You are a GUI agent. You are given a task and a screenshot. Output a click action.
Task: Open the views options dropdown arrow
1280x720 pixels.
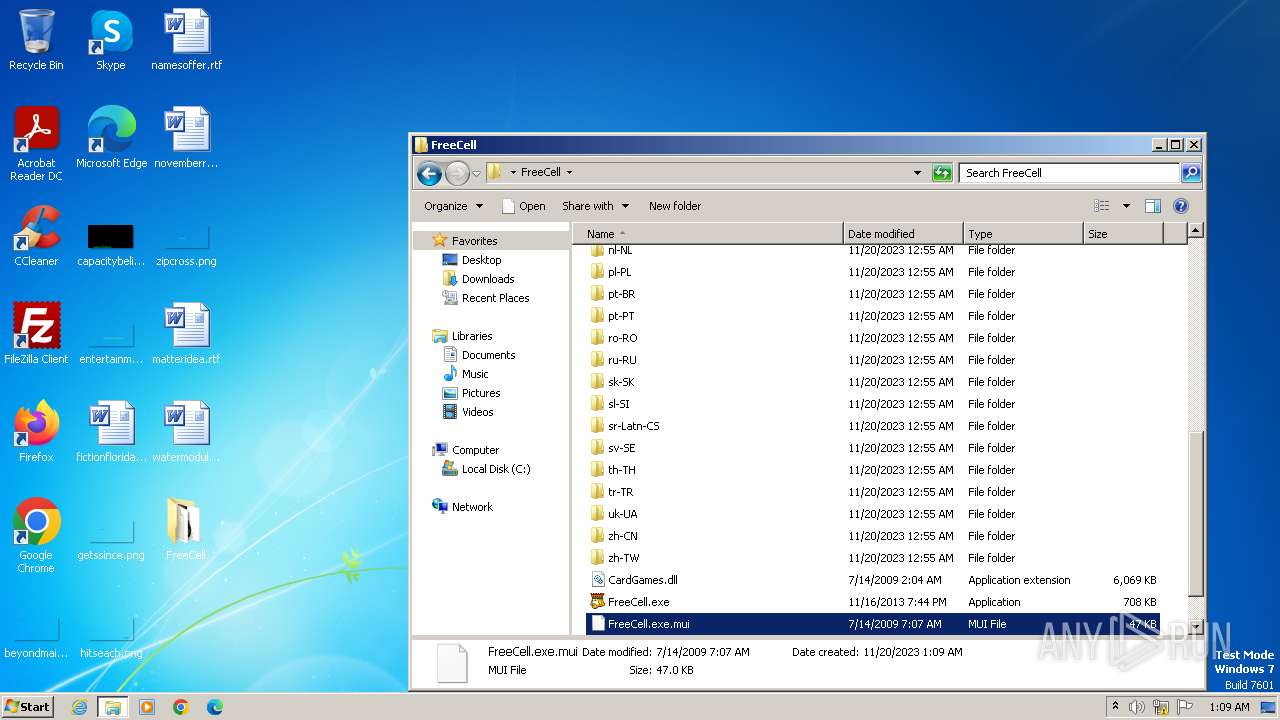tap(1126, 206)
